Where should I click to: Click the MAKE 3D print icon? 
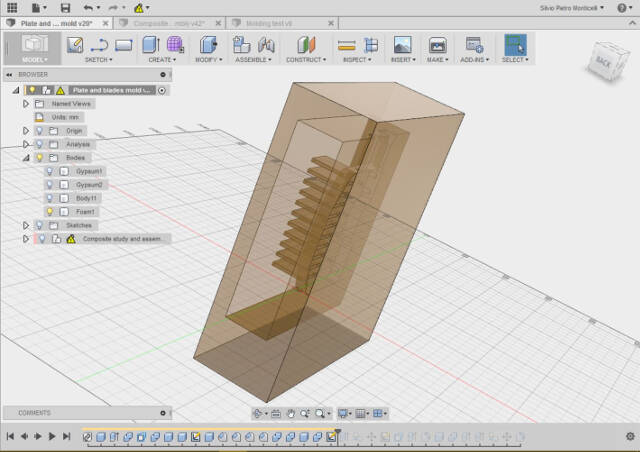point(437,45)
